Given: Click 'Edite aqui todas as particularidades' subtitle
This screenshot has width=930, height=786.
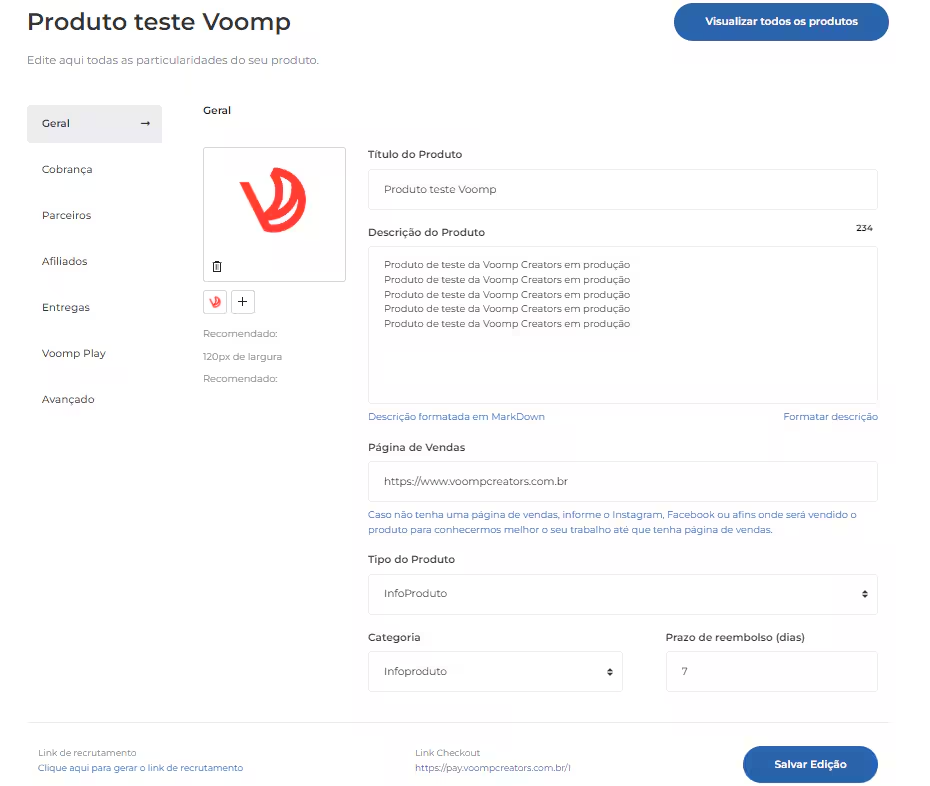Looking at the screenshot, I should pyautogui.click(x=173, y=60).
